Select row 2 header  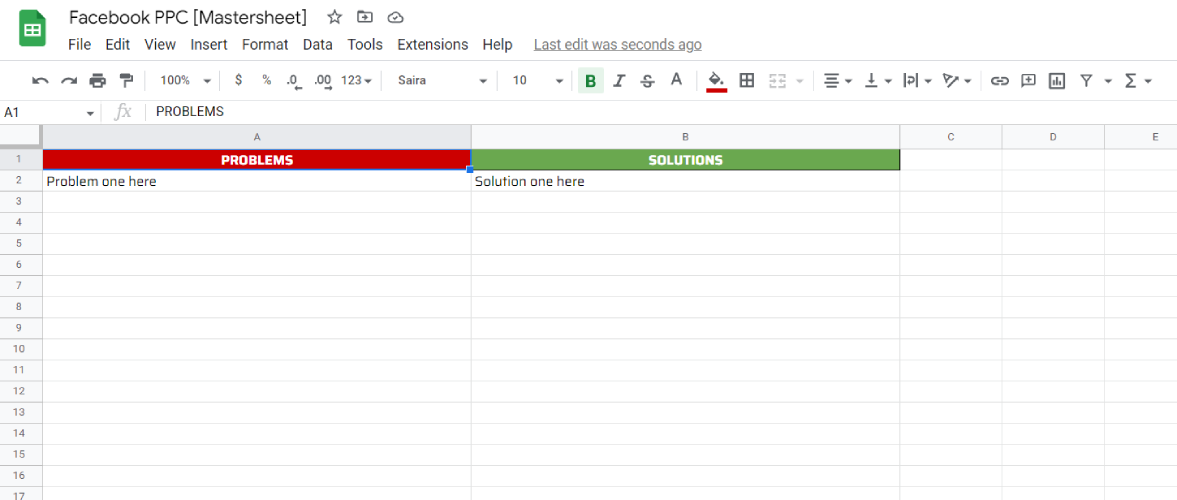point(21,181)
